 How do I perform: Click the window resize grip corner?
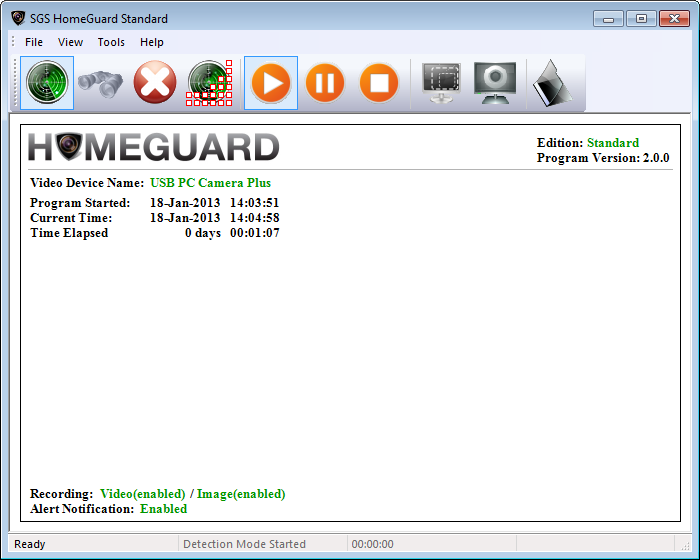pos(684,545)
